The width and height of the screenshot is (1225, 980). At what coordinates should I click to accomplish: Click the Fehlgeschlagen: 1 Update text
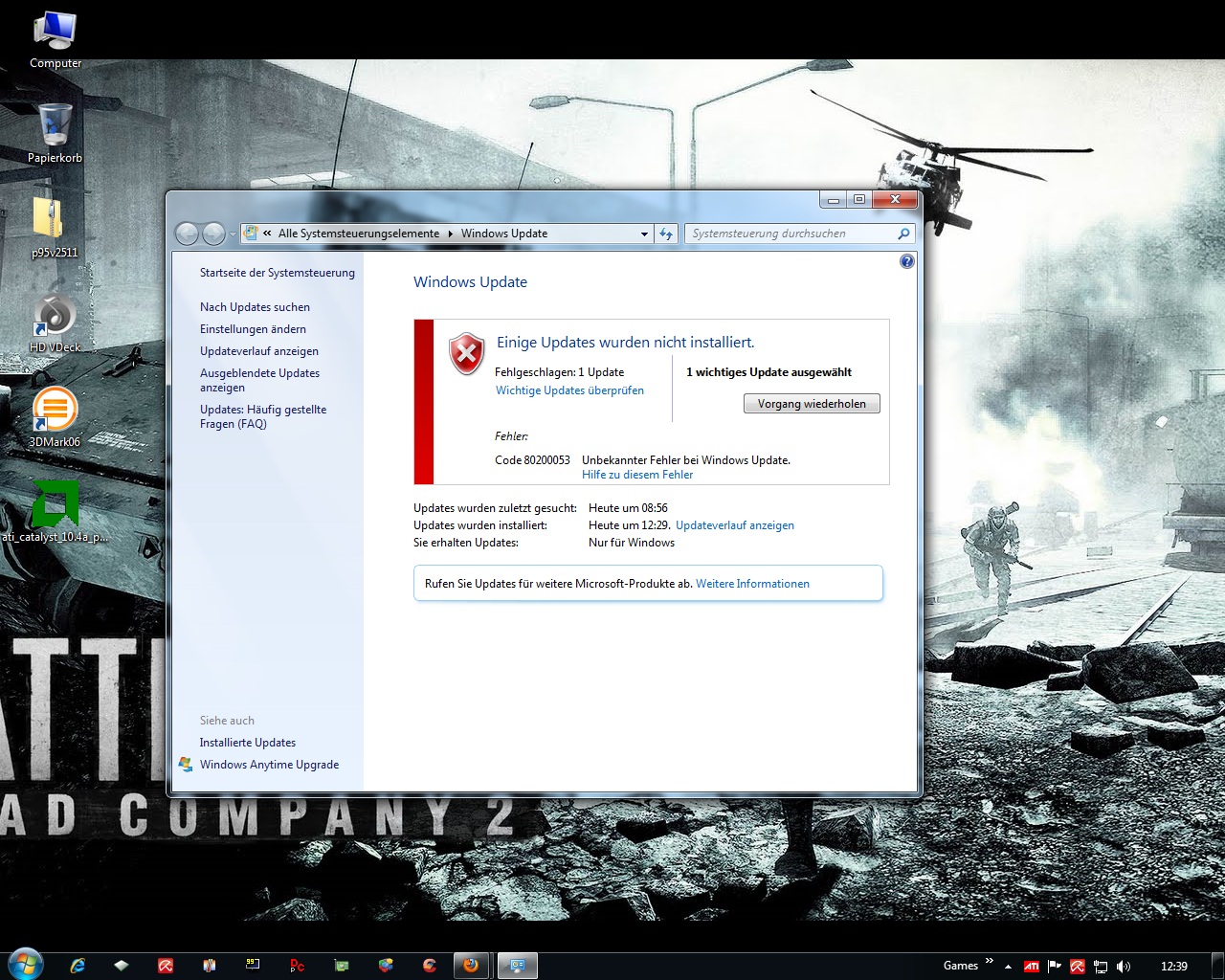(x=559, y=372)
